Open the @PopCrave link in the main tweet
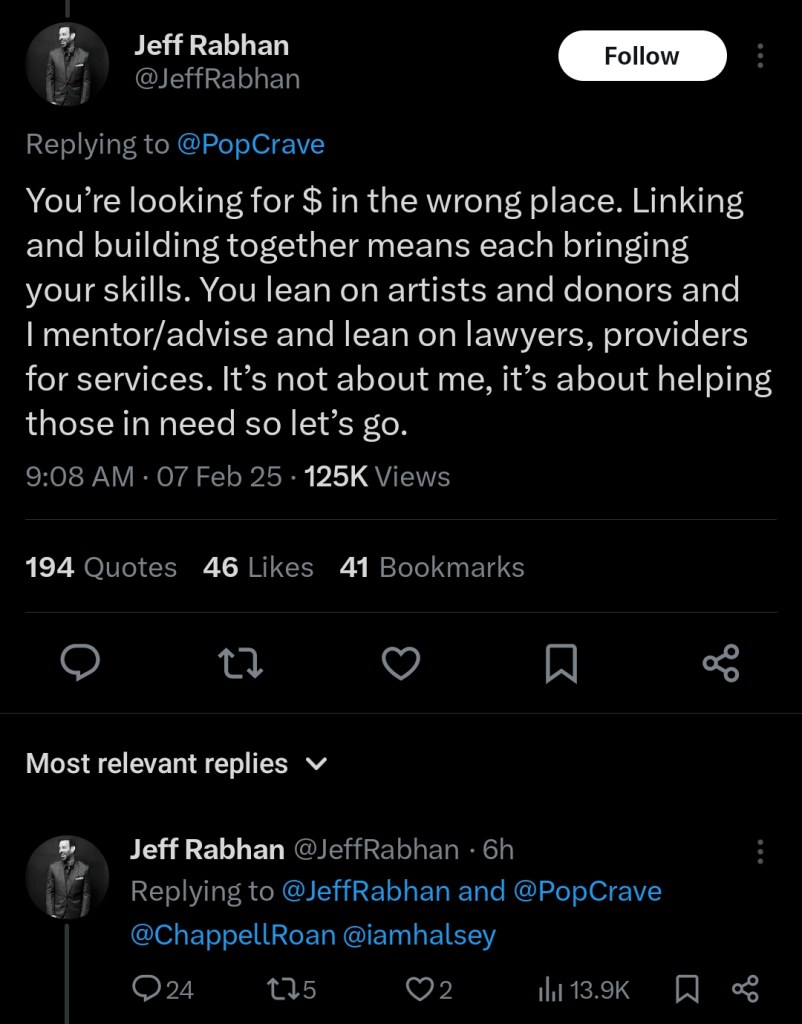Image resolution: width=802 pixels, height=1024 pixels. 250,144
